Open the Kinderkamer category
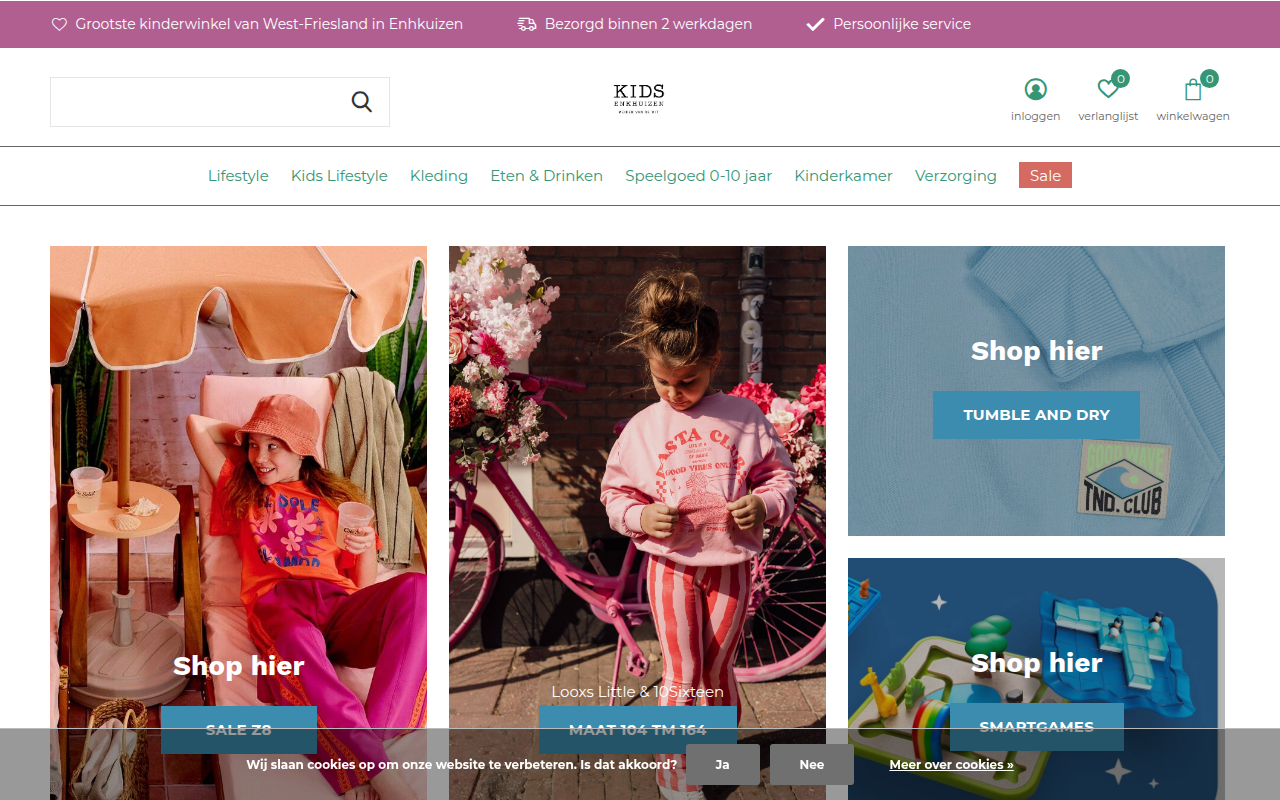Screen dimensions: 1280x800 point(843,176)
